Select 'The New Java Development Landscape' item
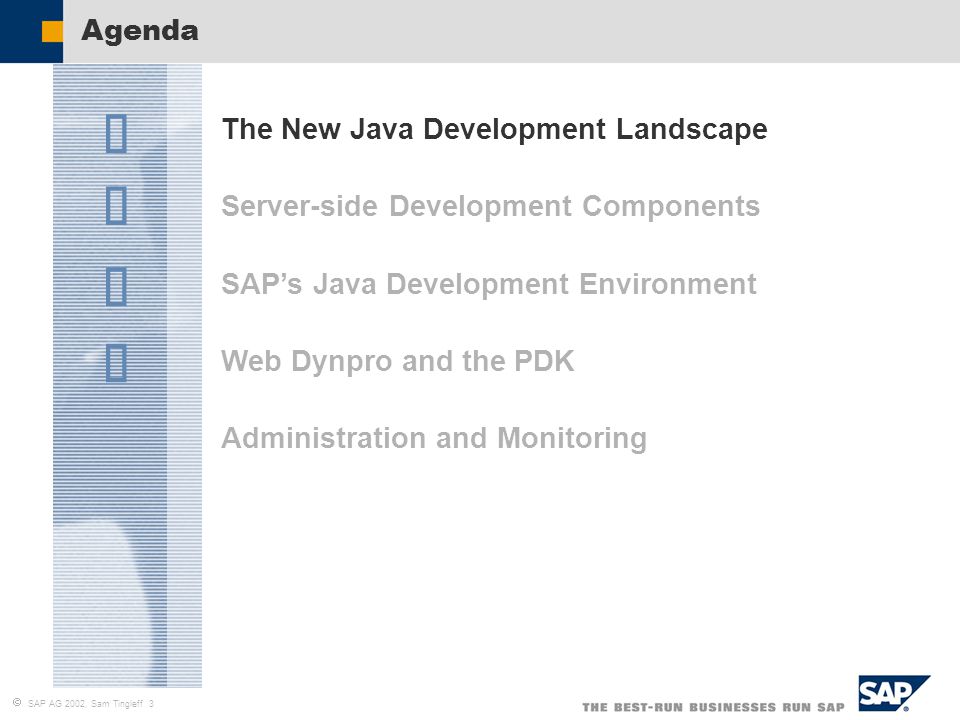 494,130
